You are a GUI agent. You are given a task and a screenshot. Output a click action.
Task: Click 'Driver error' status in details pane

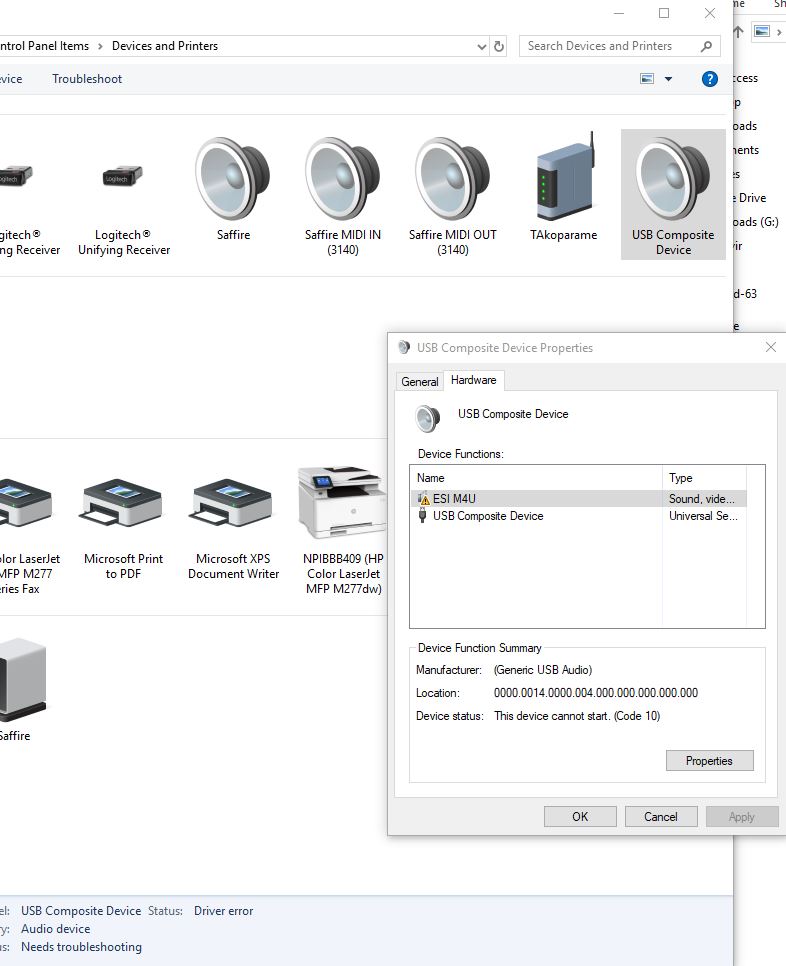pos(224,911)
